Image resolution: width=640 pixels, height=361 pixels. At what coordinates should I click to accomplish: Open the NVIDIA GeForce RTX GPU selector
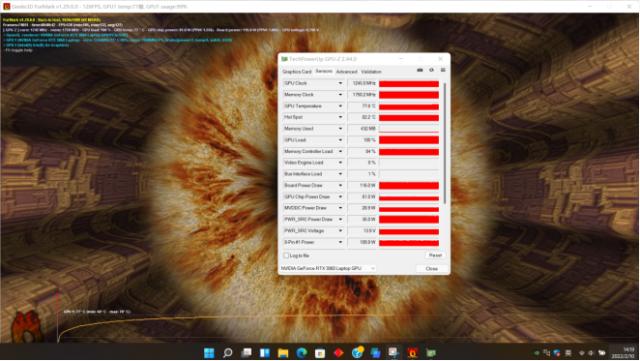tap(328, 268)
